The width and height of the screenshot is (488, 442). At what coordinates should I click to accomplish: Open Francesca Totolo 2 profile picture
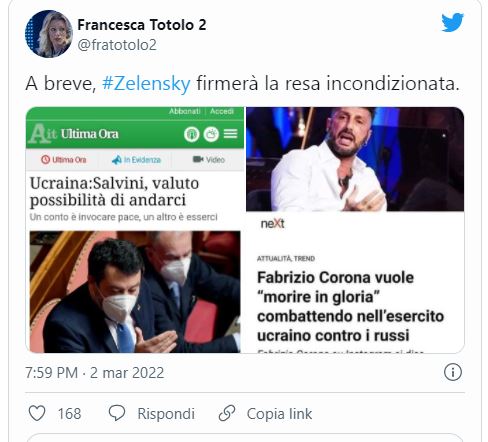pyautogui.click(x=49, y=34)
